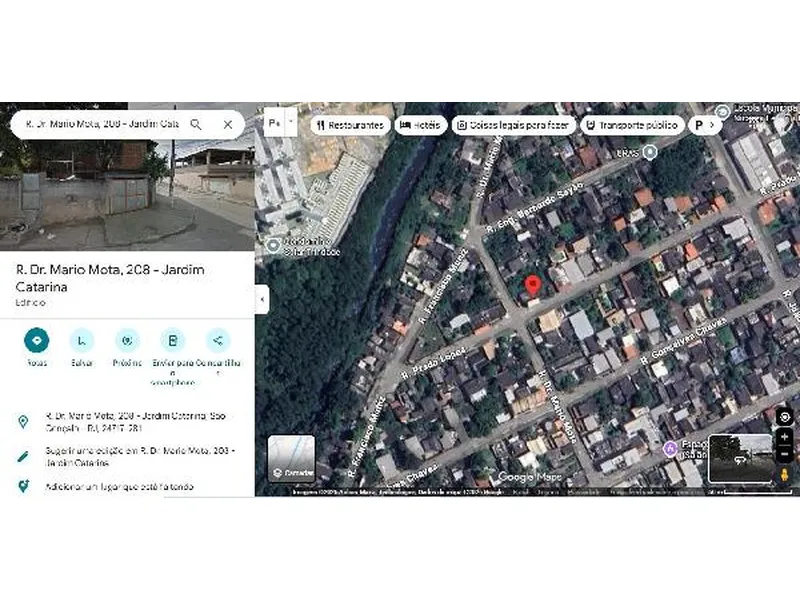Clear the search box with X
This screenshot has width=800, height=600.
tap(228, 124)
